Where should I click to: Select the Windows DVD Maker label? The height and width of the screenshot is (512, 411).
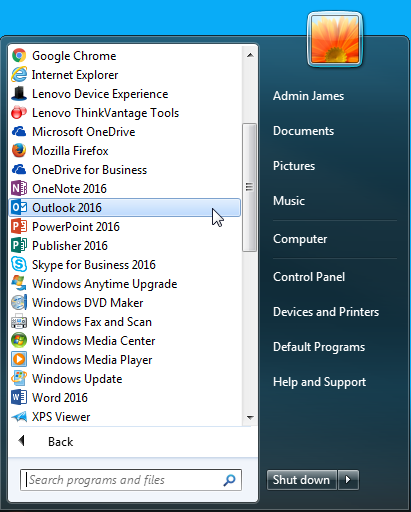pyautogui.click(x=87, y=303)
